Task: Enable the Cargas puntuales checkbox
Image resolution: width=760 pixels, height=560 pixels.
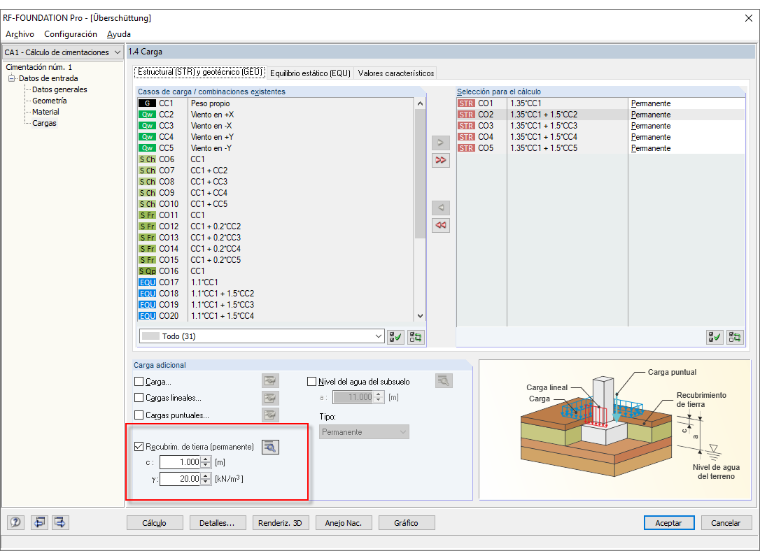Action: click(x=139, y=415)
